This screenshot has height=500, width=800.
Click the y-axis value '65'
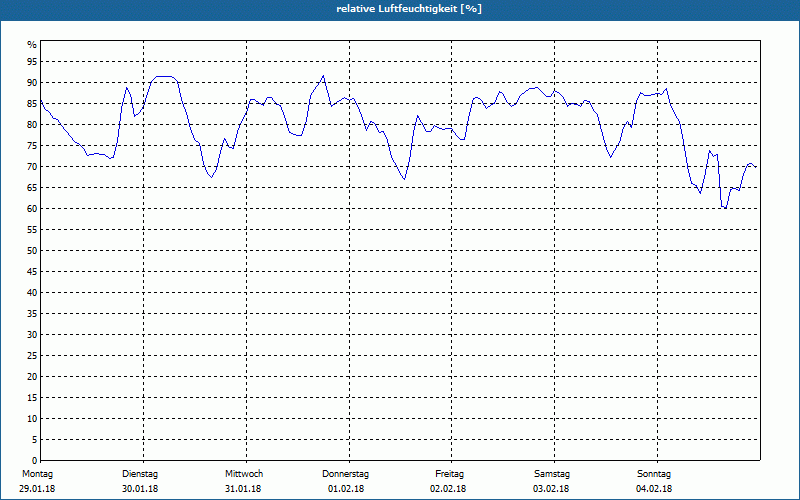tap(32, 188)
